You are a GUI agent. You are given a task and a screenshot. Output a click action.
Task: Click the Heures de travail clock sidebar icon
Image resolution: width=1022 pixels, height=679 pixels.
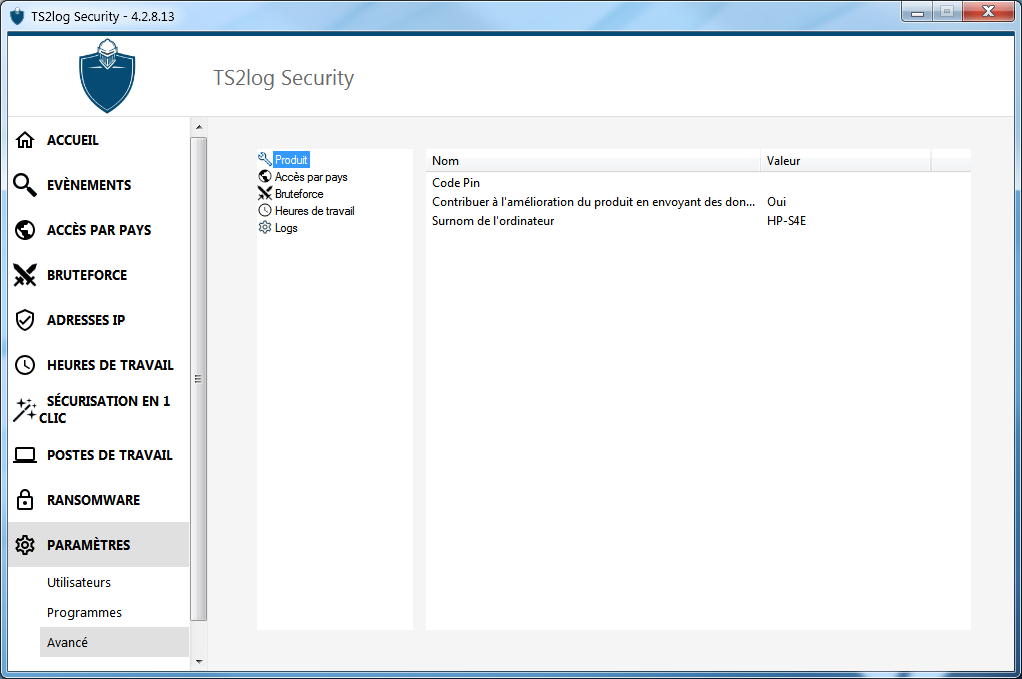coord(25,365)
